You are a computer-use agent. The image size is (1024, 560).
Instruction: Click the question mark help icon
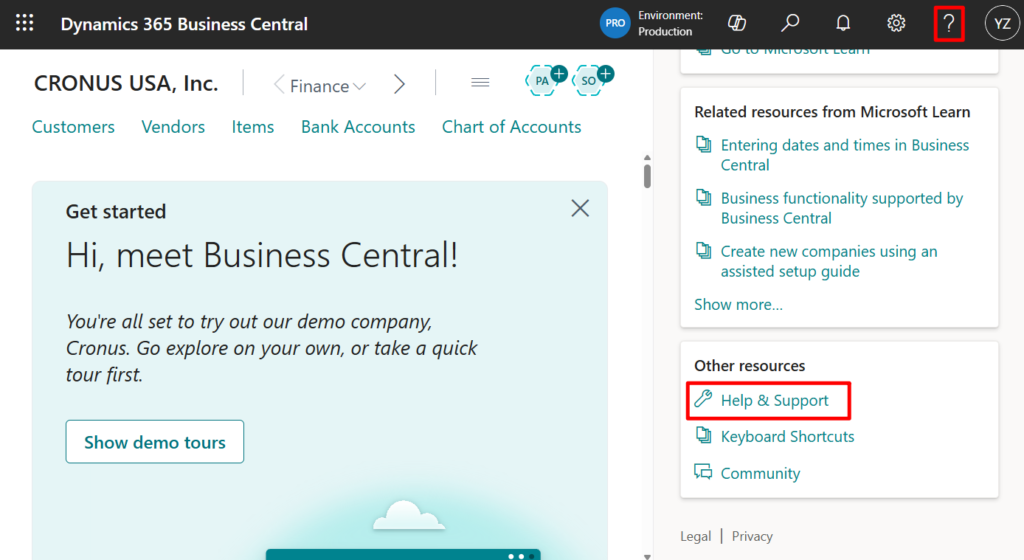pyautogui.click(x=949, y=24)
